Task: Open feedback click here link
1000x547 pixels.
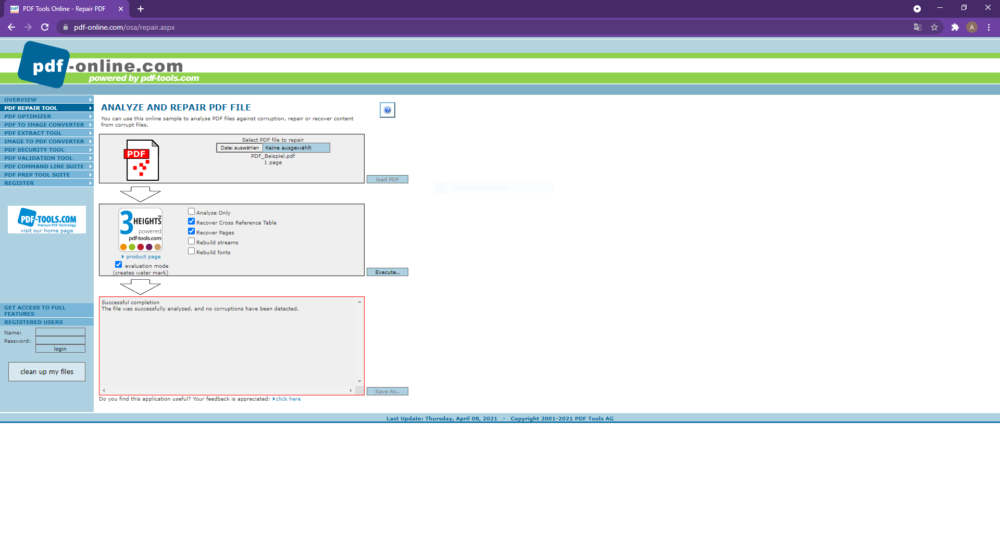Action: [x=287, y=399]
